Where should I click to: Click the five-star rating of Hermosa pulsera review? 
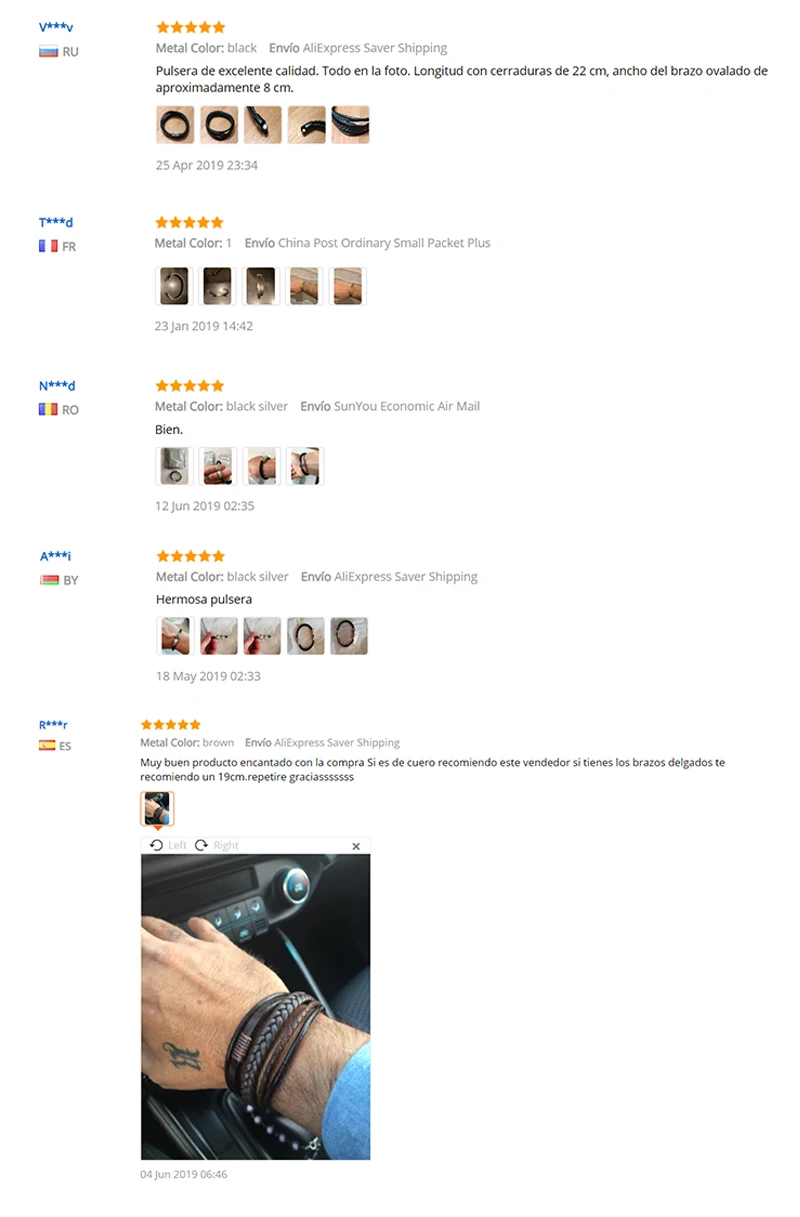tap(190, 556)
